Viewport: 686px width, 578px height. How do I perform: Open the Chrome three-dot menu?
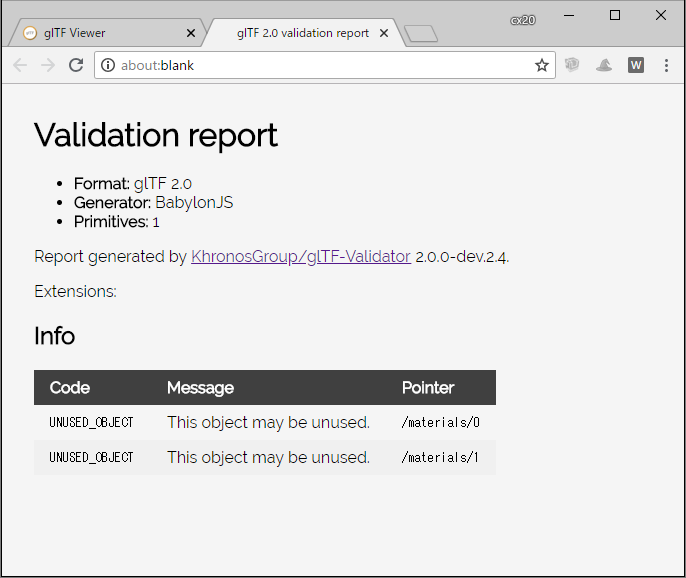[x=666, y=65]
